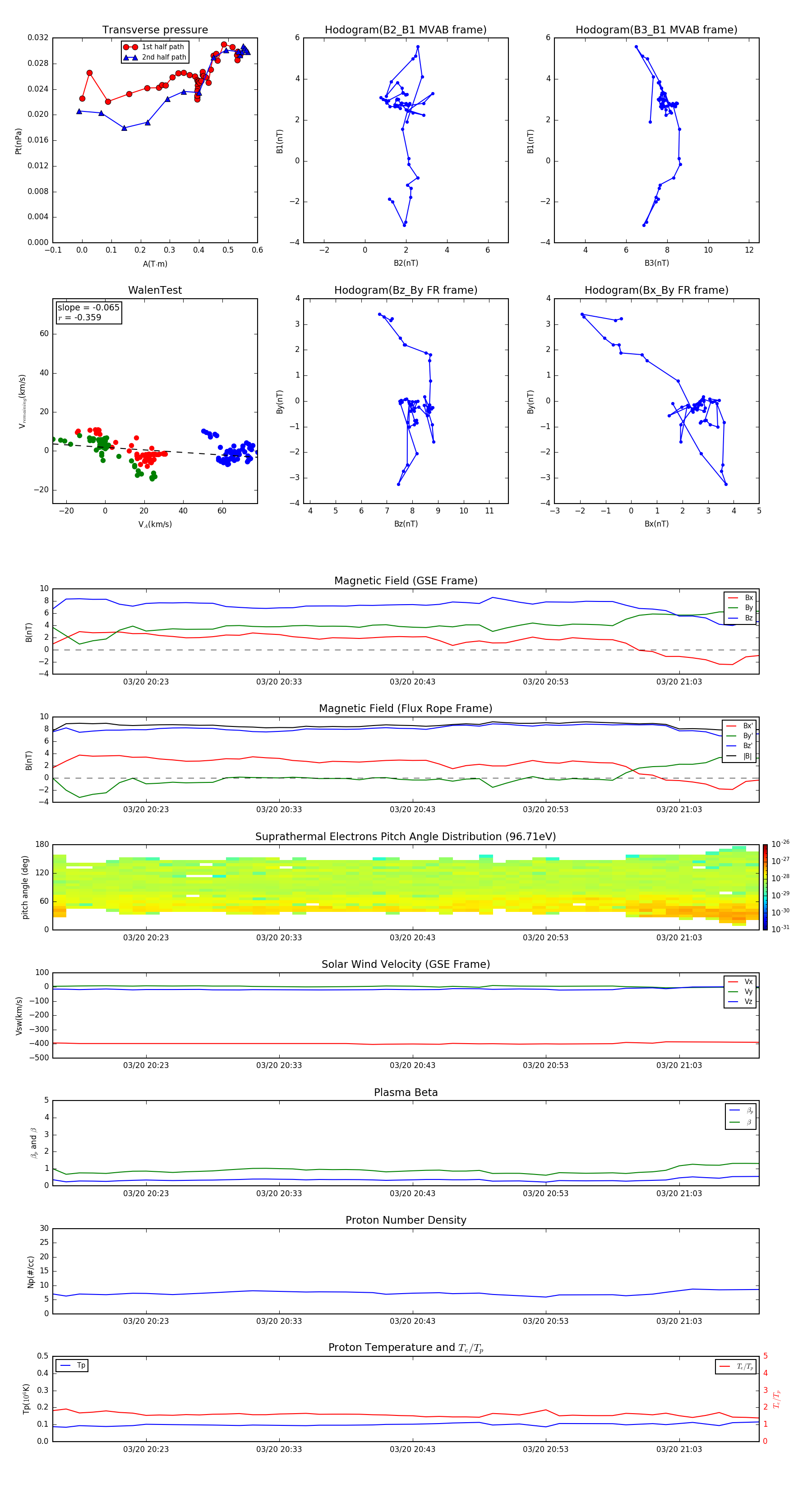Click the "Magnetic Field (GSE Frame)" title
This screenshot has height=1489, width=812.
coord(406,580)
